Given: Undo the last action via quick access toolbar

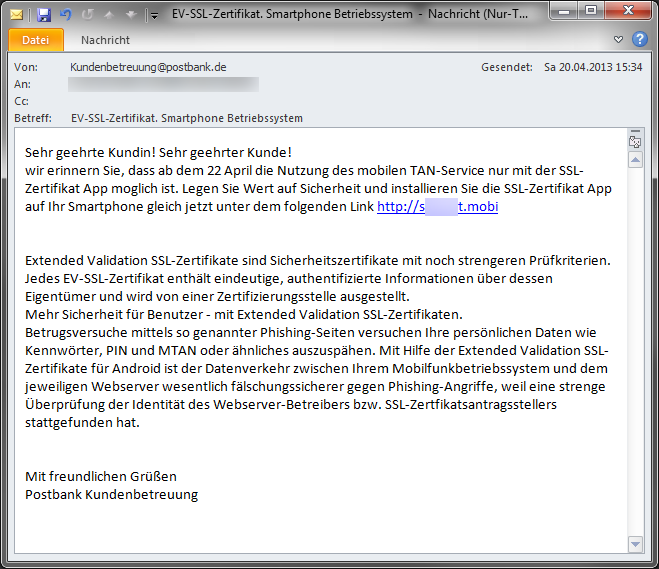Looking at the screenshot, I should (x=66, y=15).
